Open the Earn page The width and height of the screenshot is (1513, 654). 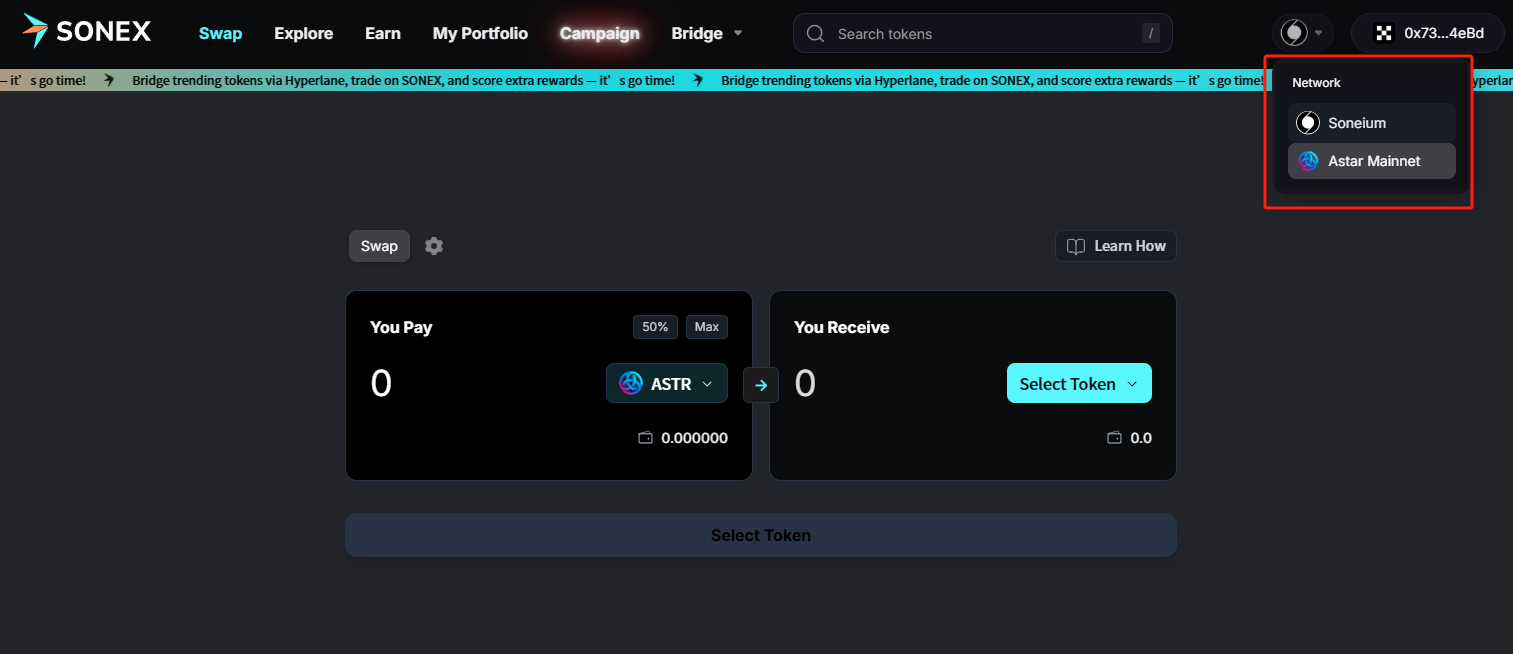(x=383, y=33)
